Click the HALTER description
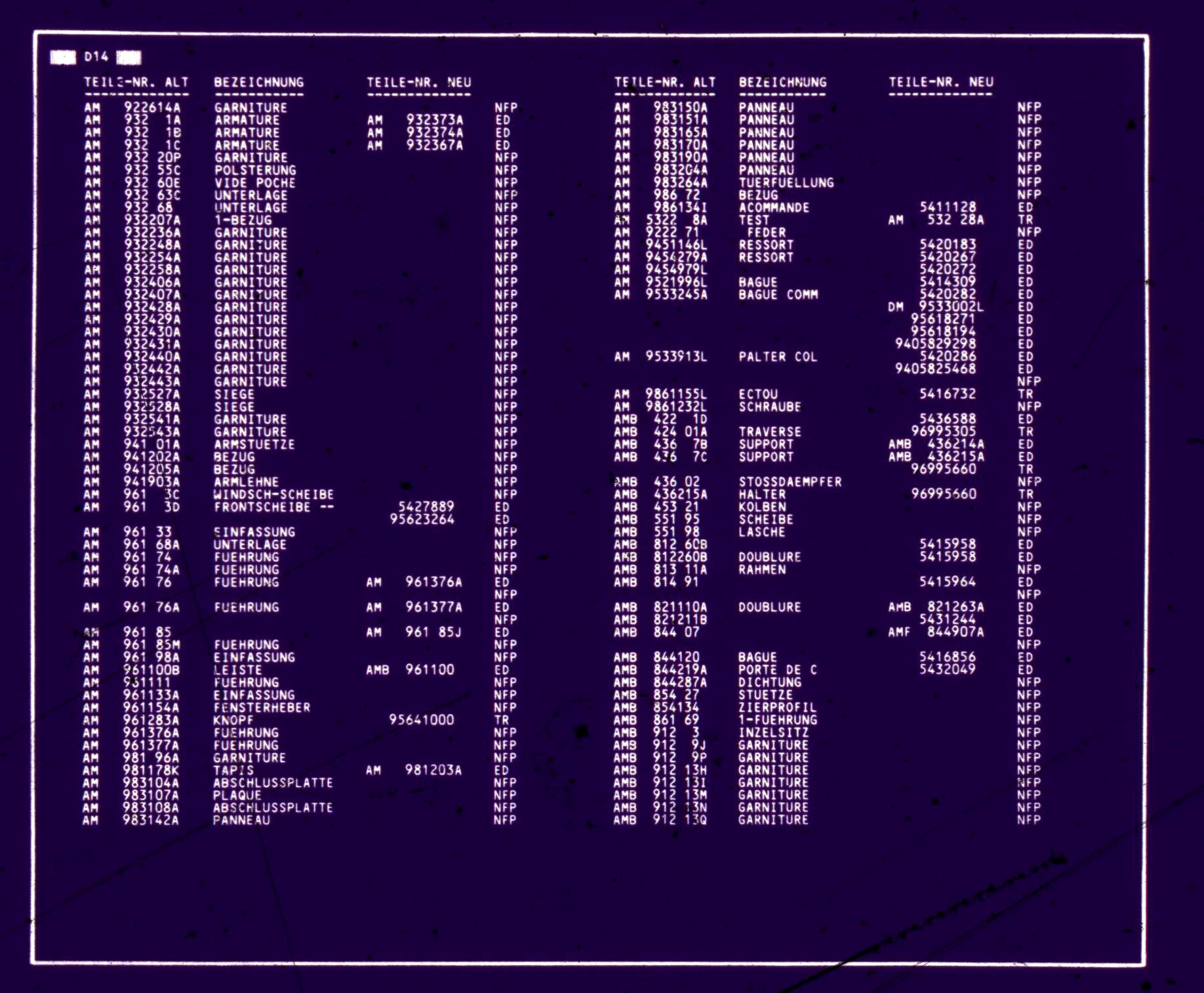The image size is (1204, 993). click(763, 494)
